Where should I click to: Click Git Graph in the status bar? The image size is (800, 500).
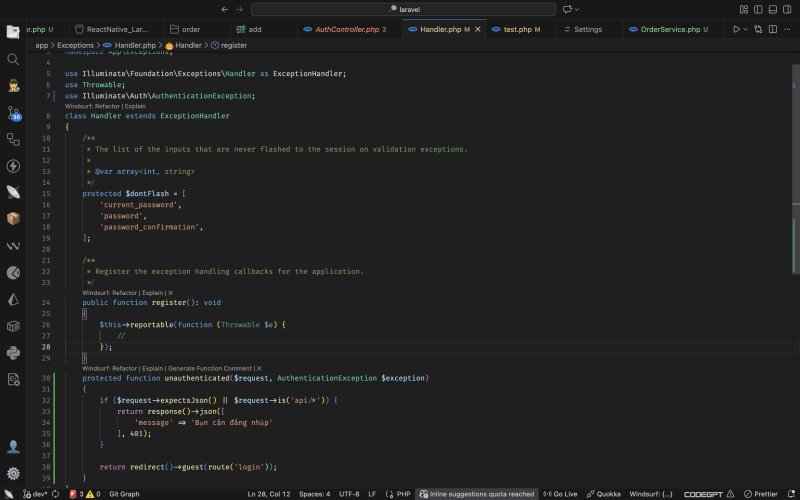[124, 494]
